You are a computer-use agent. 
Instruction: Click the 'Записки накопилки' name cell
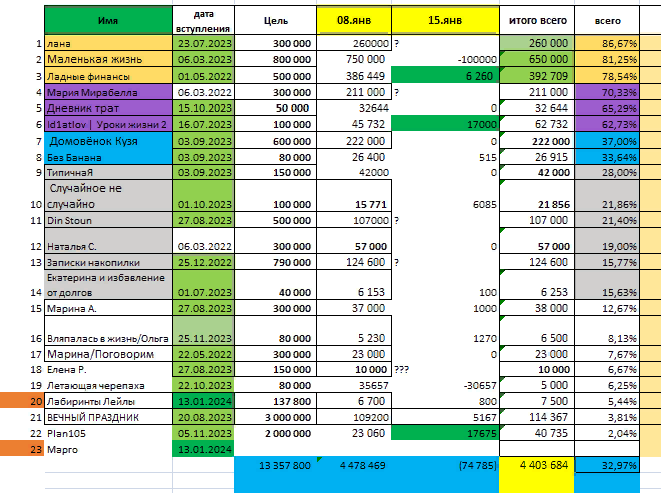point(108,262)
